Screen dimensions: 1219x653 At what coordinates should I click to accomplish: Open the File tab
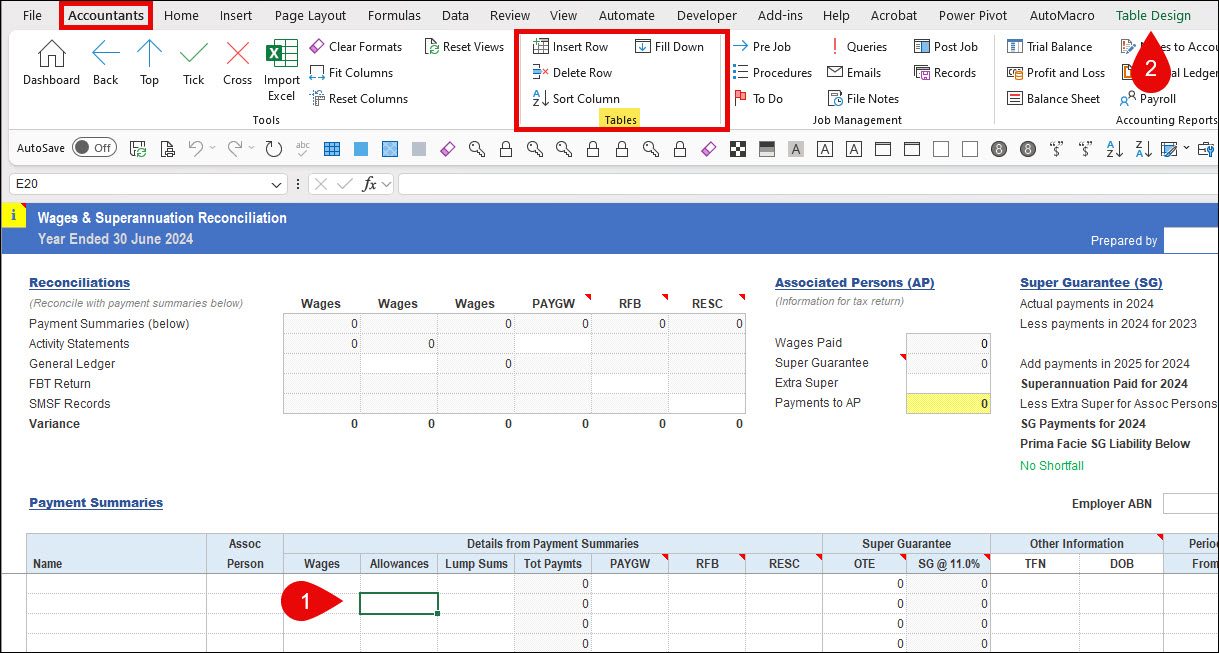[x=32, y=15]
